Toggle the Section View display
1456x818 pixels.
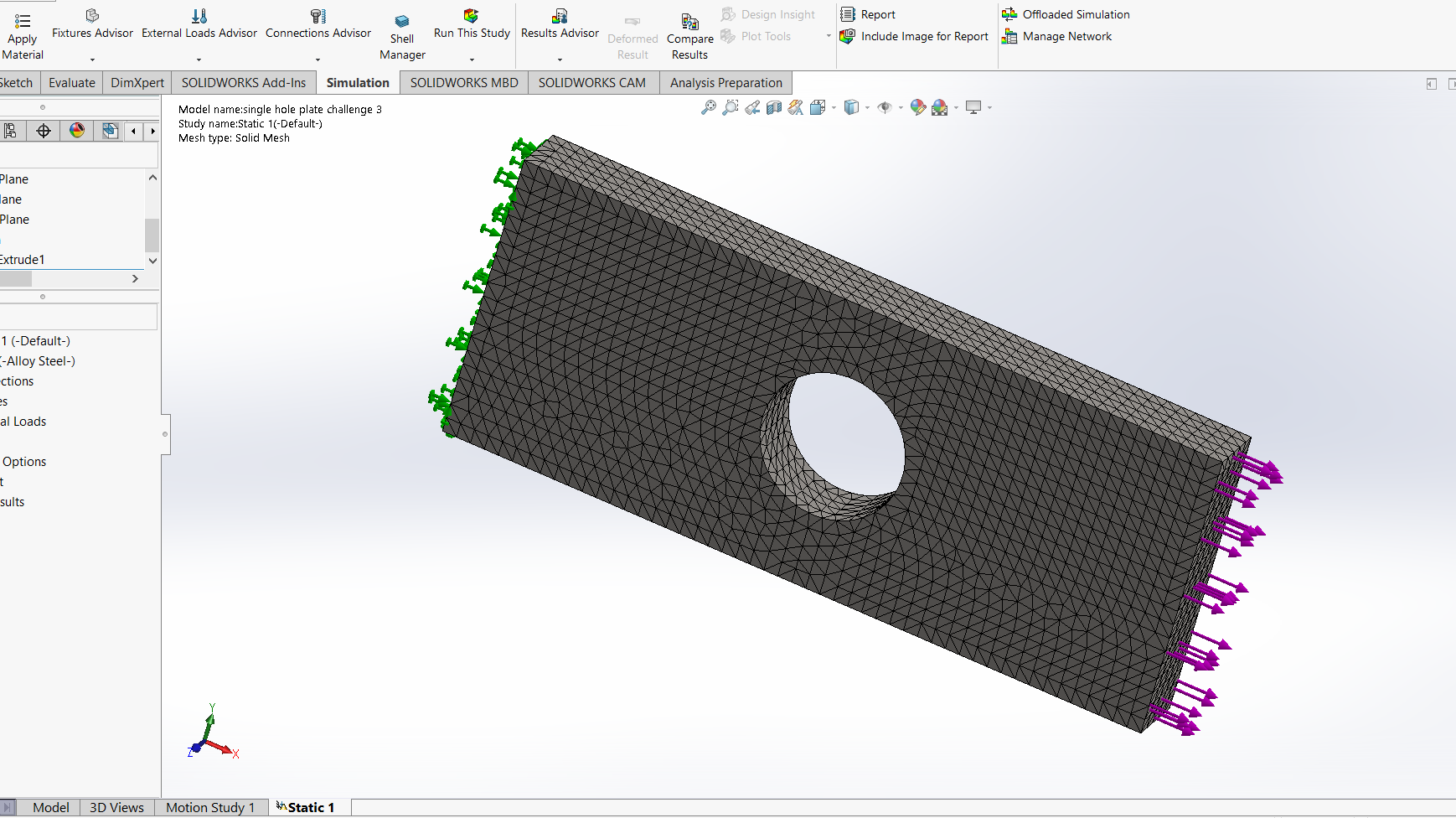[x=772, y=107]
